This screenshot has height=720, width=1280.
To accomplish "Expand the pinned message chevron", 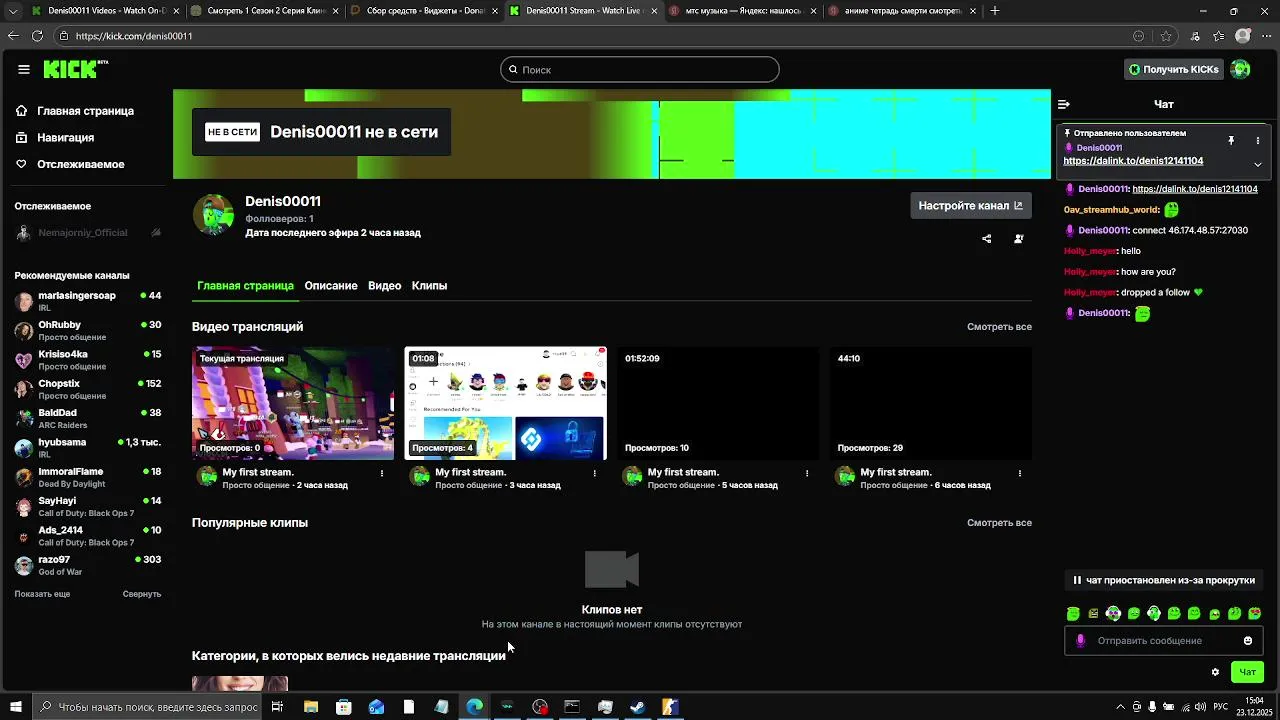I will (x=1257, y=164).
